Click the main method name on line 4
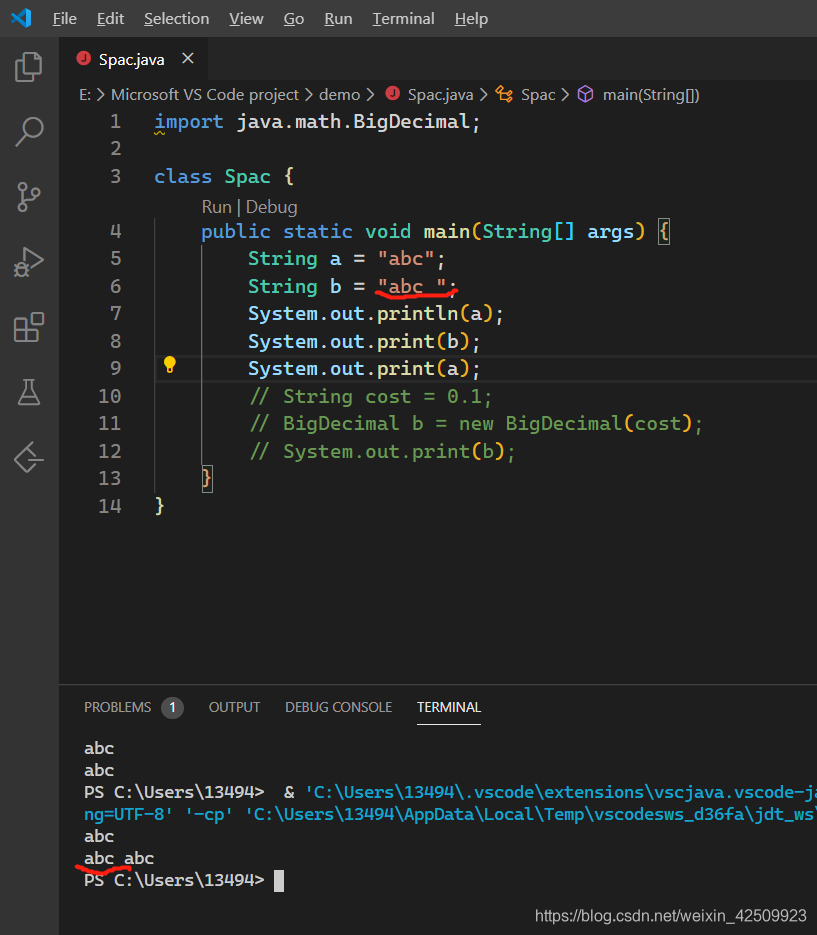The image size is (817, 935). click(x=447, y=231)
